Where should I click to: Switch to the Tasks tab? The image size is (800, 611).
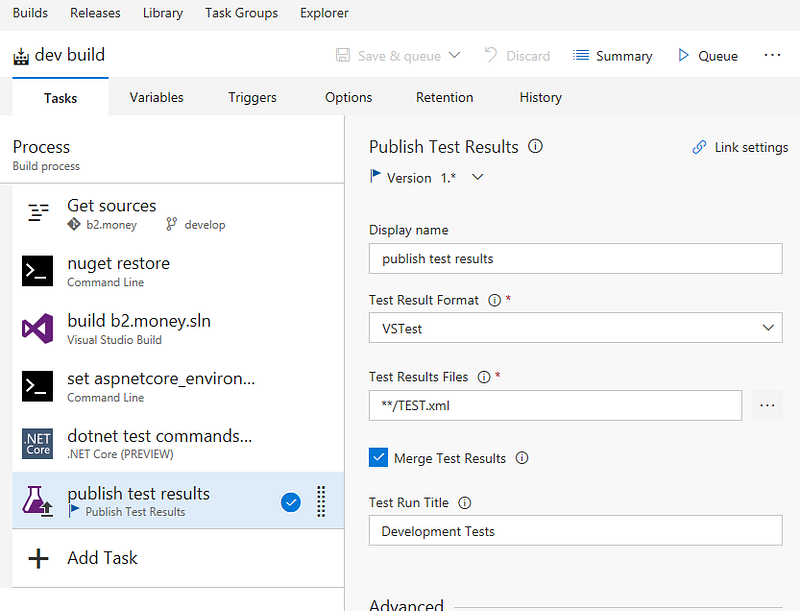(x=60, y=97)
